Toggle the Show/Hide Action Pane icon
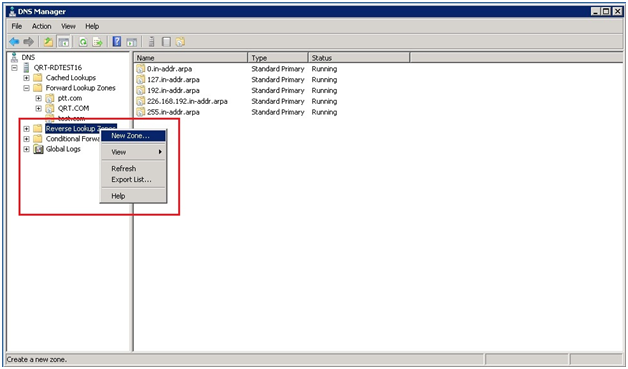This screenshot has height=369, width=628. (132, 42)
